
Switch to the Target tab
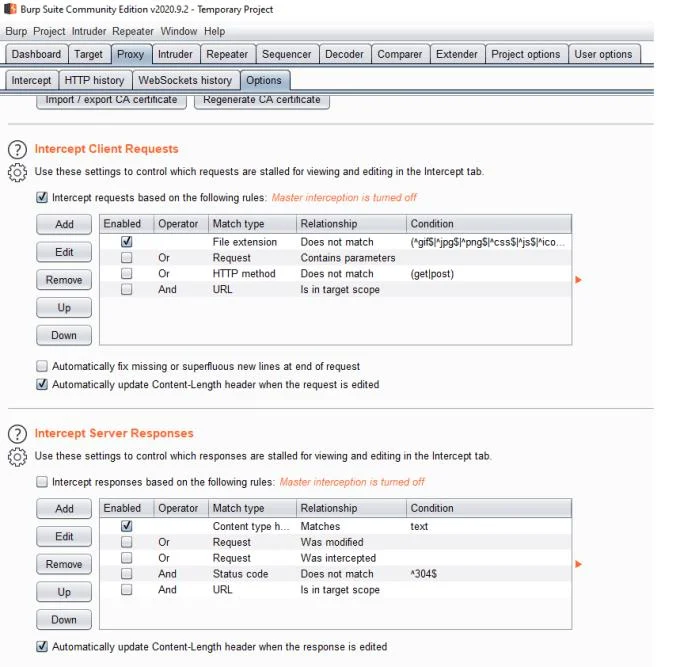(88, 54)
